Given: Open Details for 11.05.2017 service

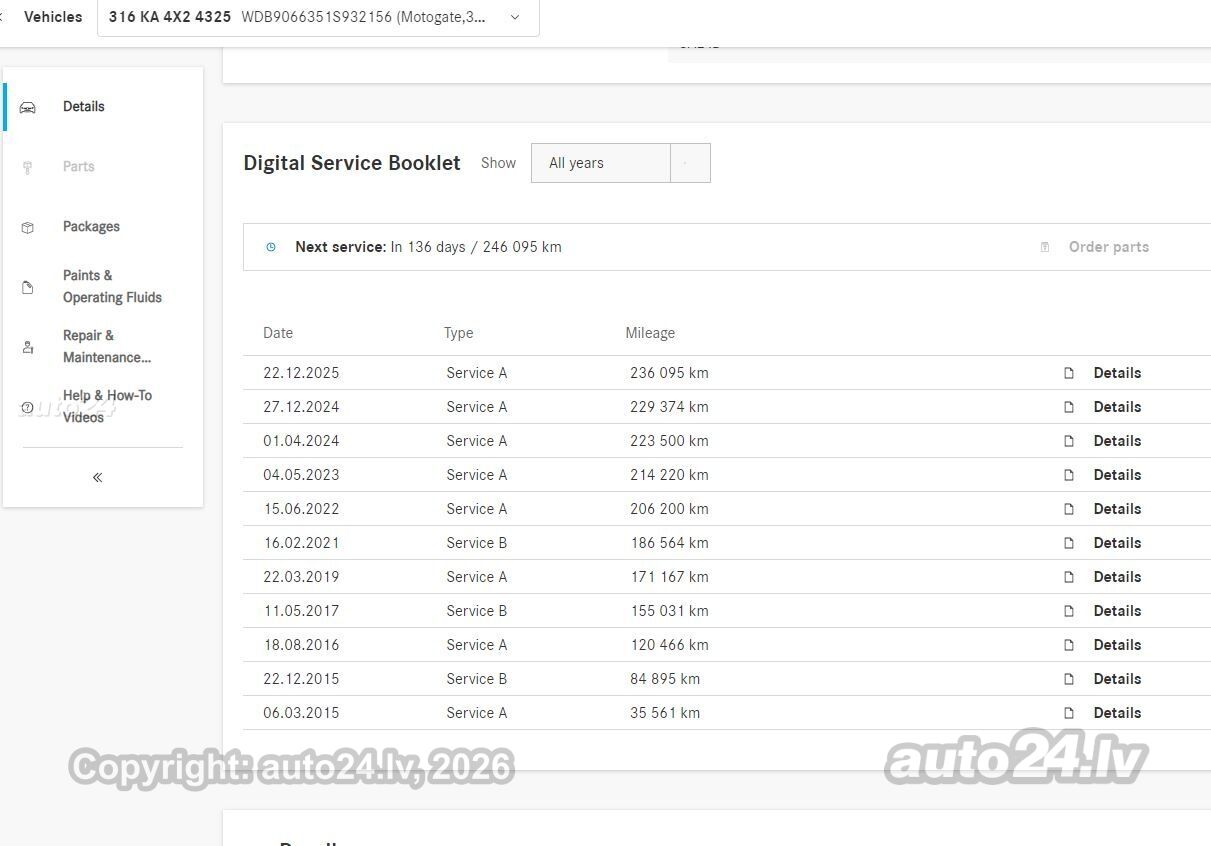Looking at the screenshot, I should point(1117,611).
